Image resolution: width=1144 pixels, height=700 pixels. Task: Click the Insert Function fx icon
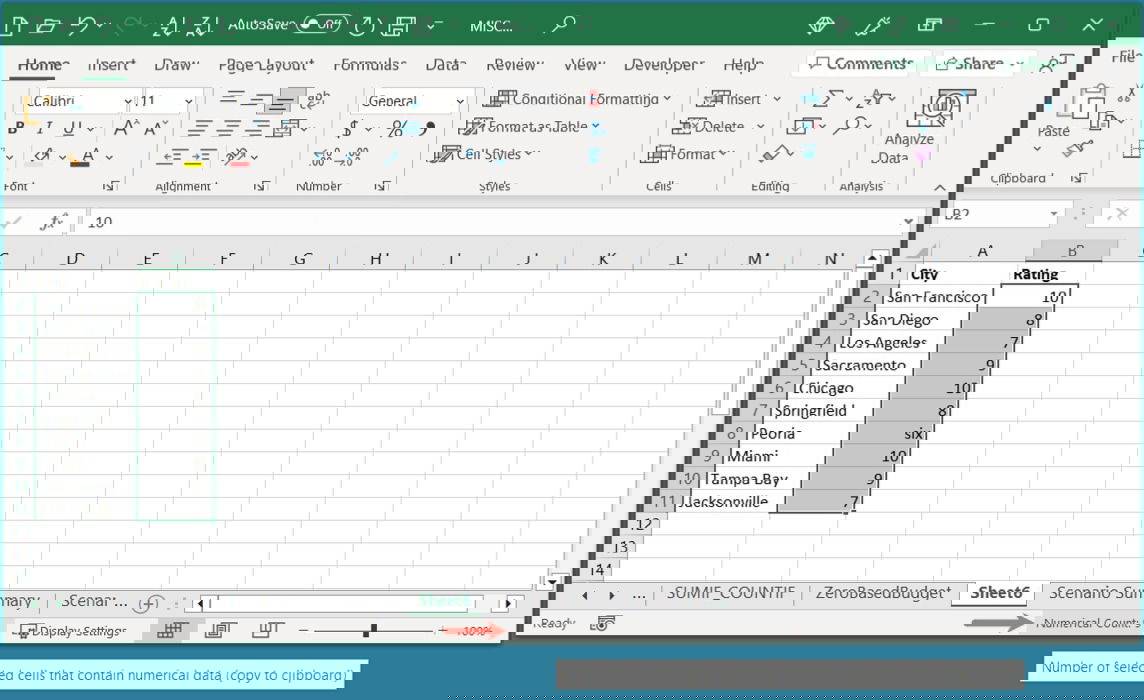coord(54,222)
